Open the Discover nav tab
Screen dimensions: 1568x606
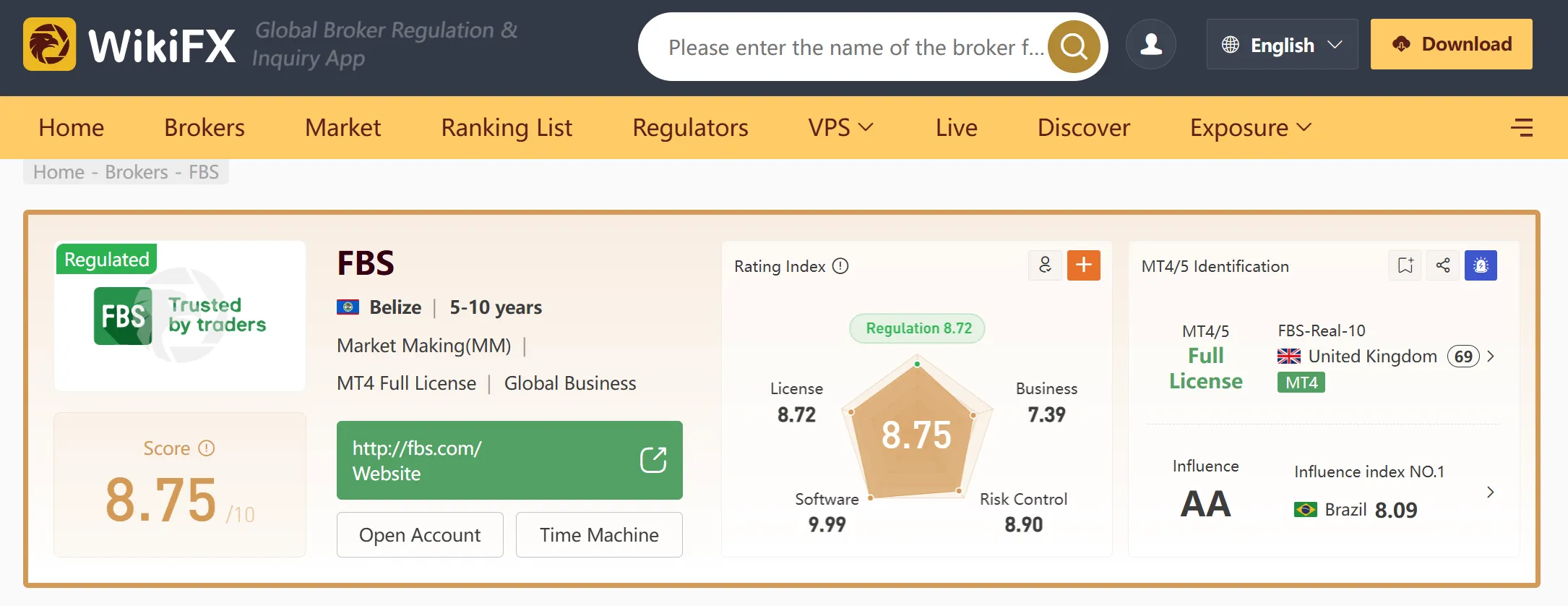point(1084,128)
